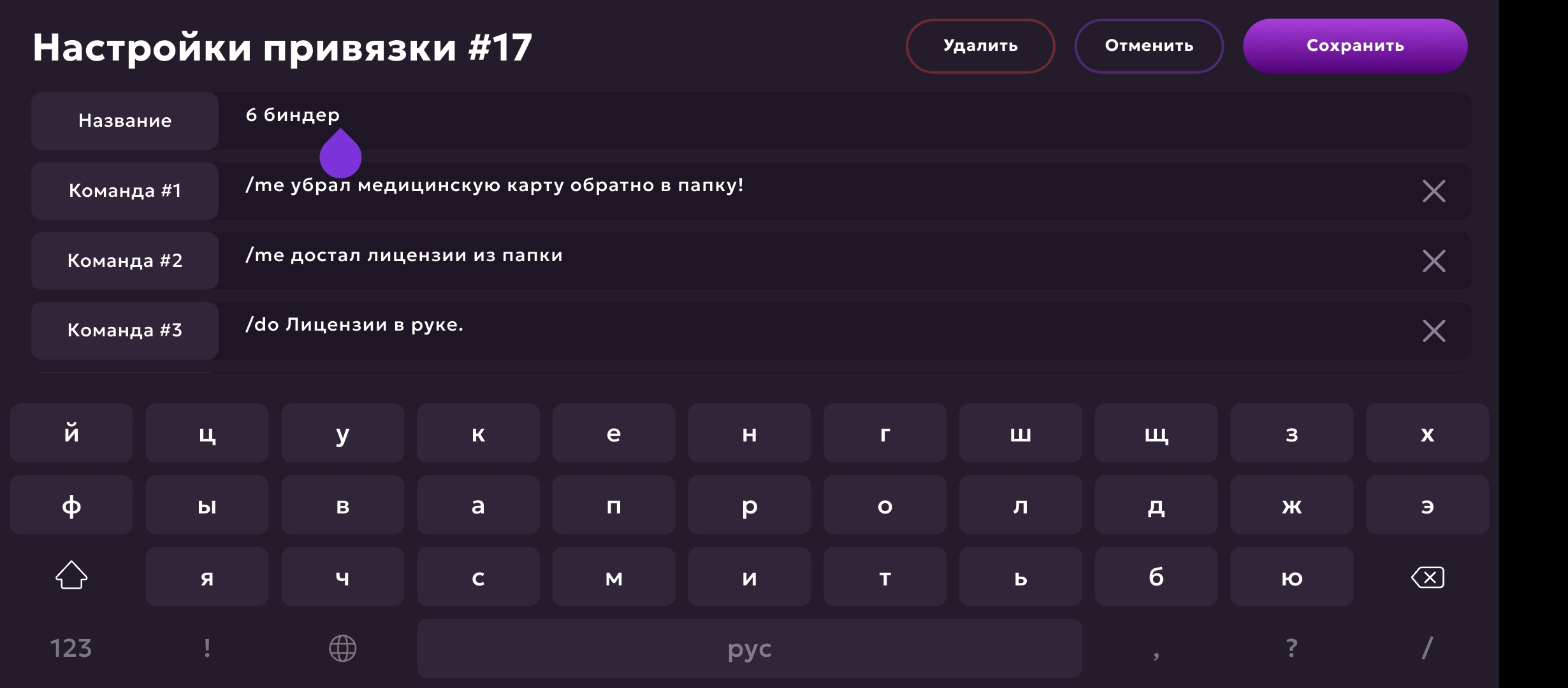
Task: Tap the purple text cursor handle
Action: [x=340, y=157]
